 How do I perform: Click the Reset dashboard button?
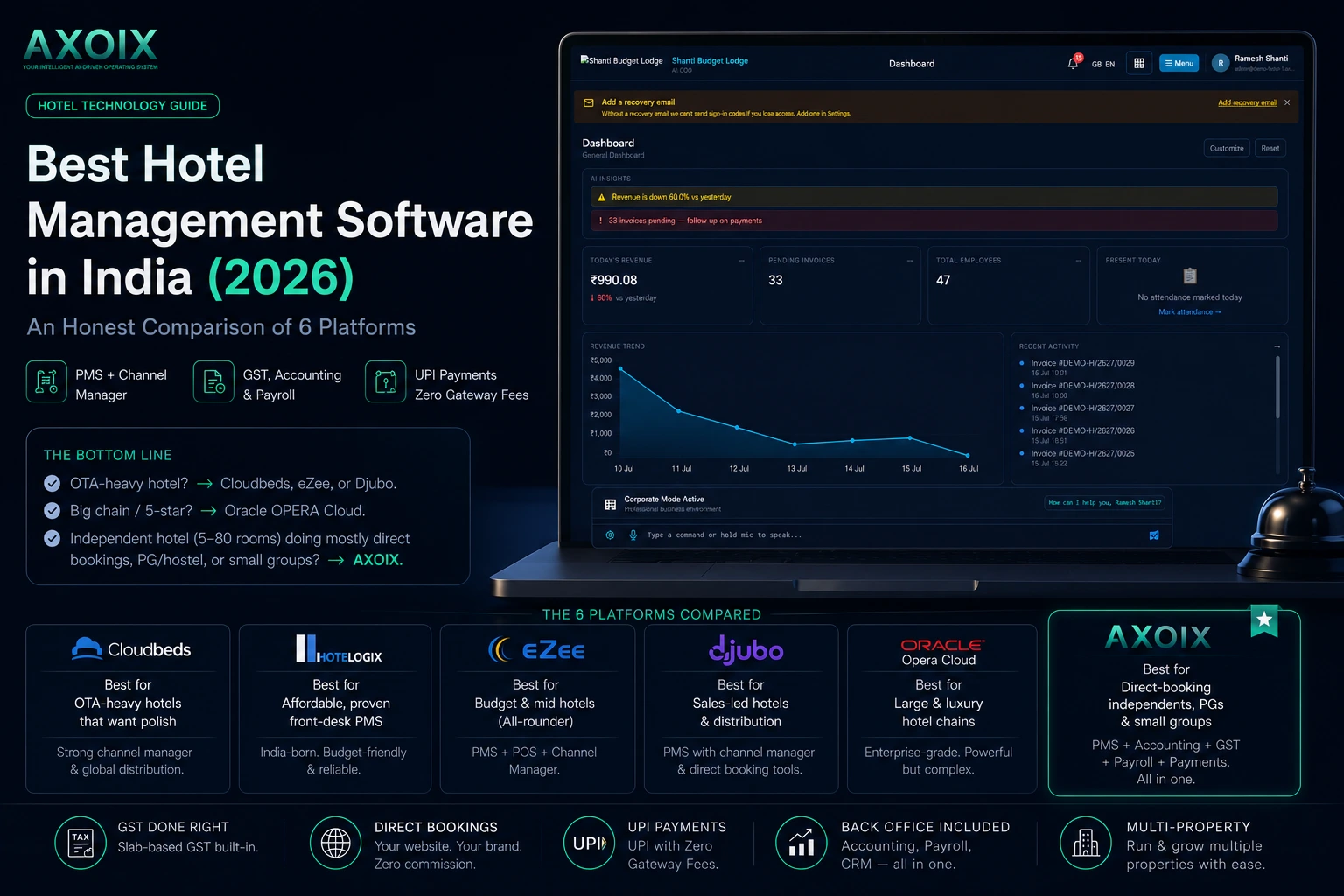click(x=1270, y=148)
